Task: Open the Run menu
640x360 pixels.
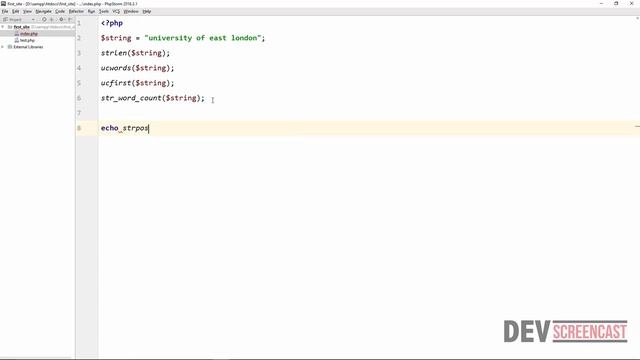Action: [x=91, y=11]
